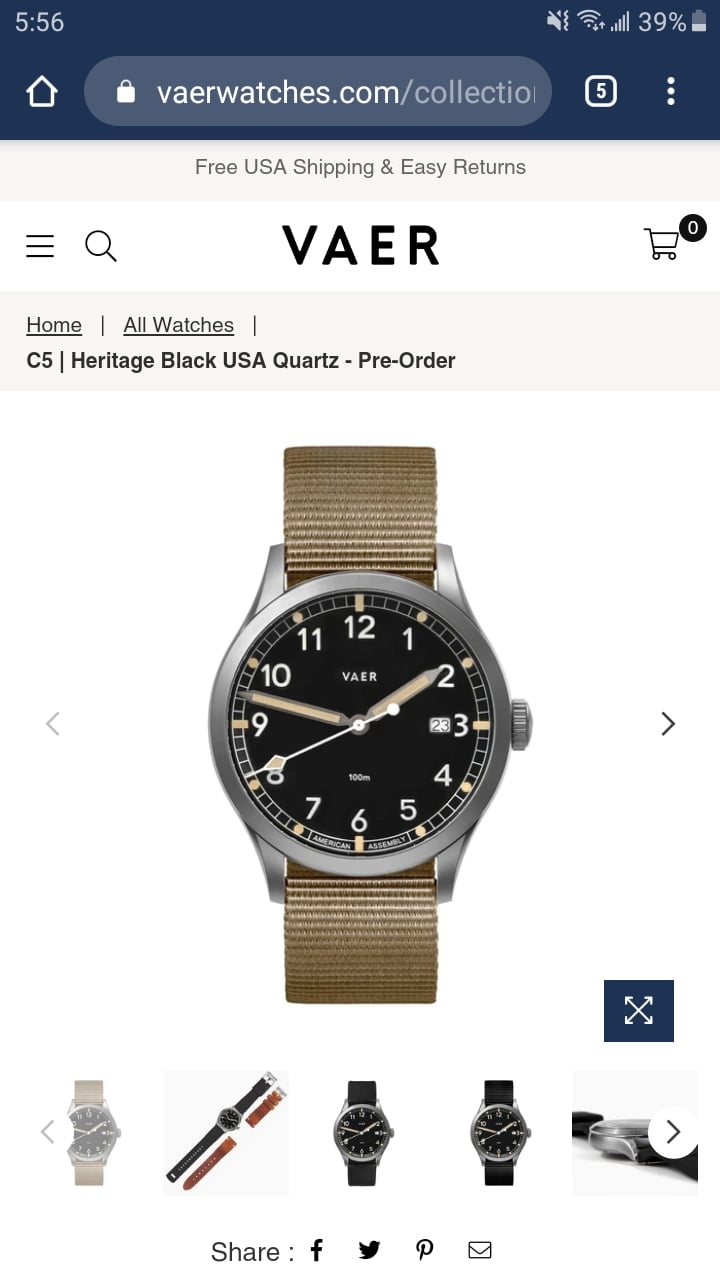Share product via email envelope icon
The width and height of the screenshot is (720, 1280).
[x=480, y=1250]
